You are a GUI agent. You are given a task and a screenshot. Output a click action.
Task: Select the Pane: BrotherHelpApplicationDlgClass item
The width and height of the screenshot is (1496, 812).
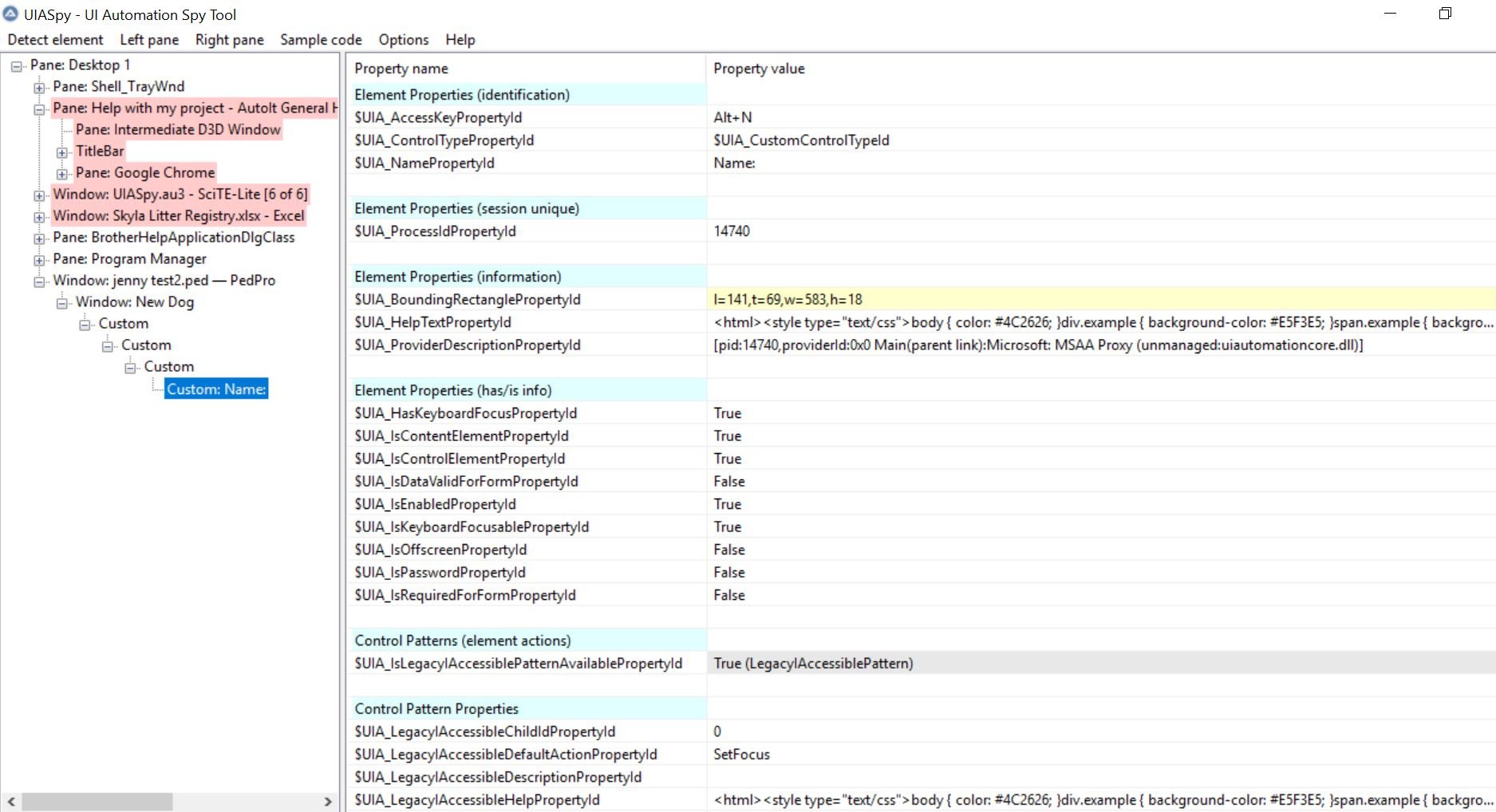coord(173,237)
